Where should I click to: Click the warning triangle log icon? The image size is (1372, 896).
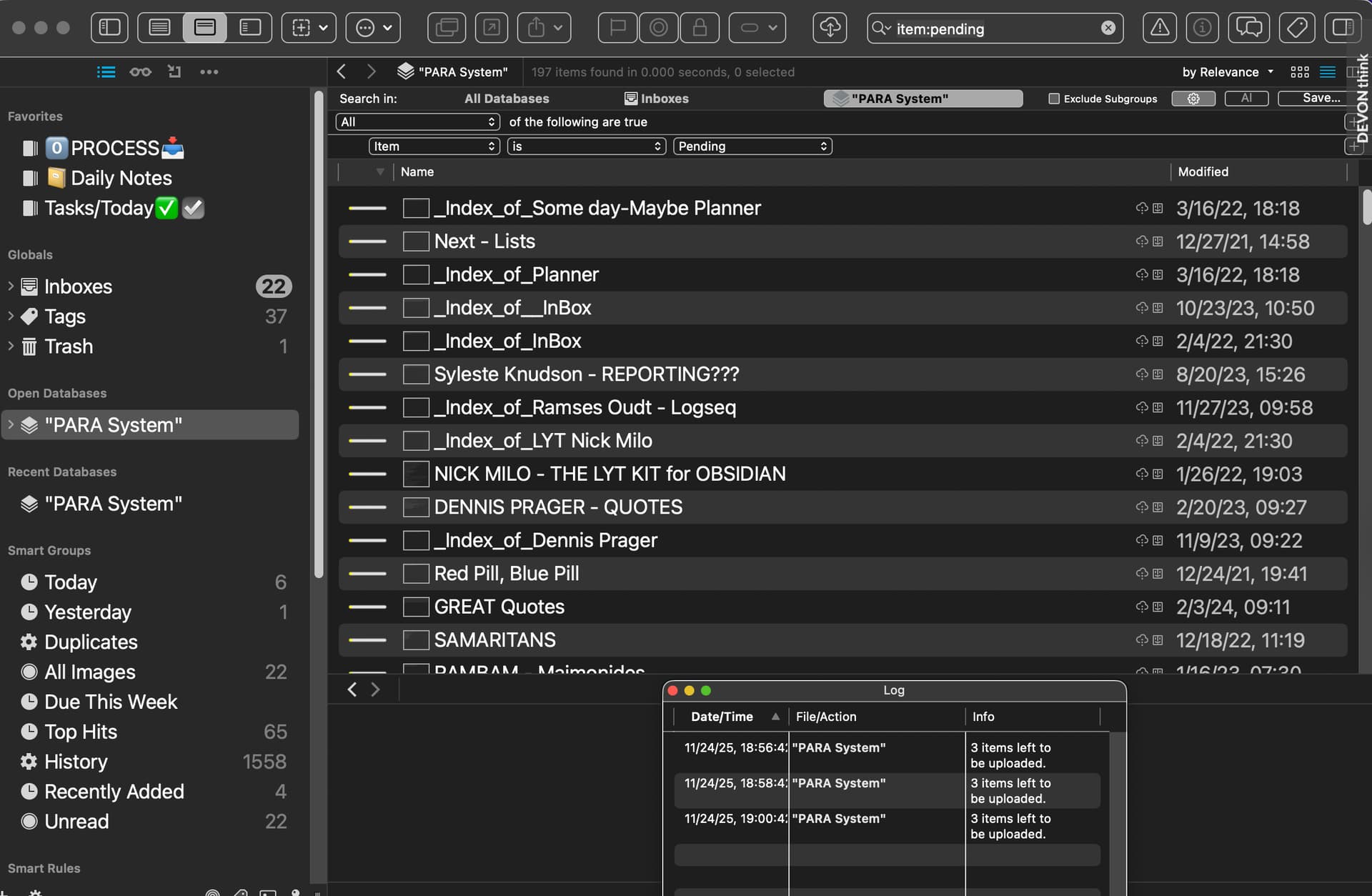pos(1160,28)
